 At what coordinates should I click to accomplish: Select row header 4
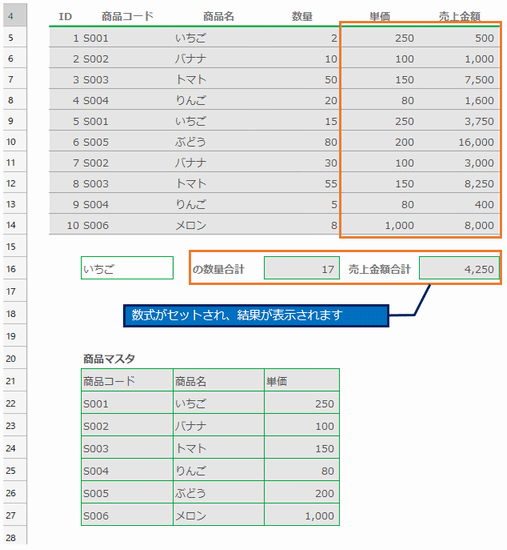pos(15,16)
